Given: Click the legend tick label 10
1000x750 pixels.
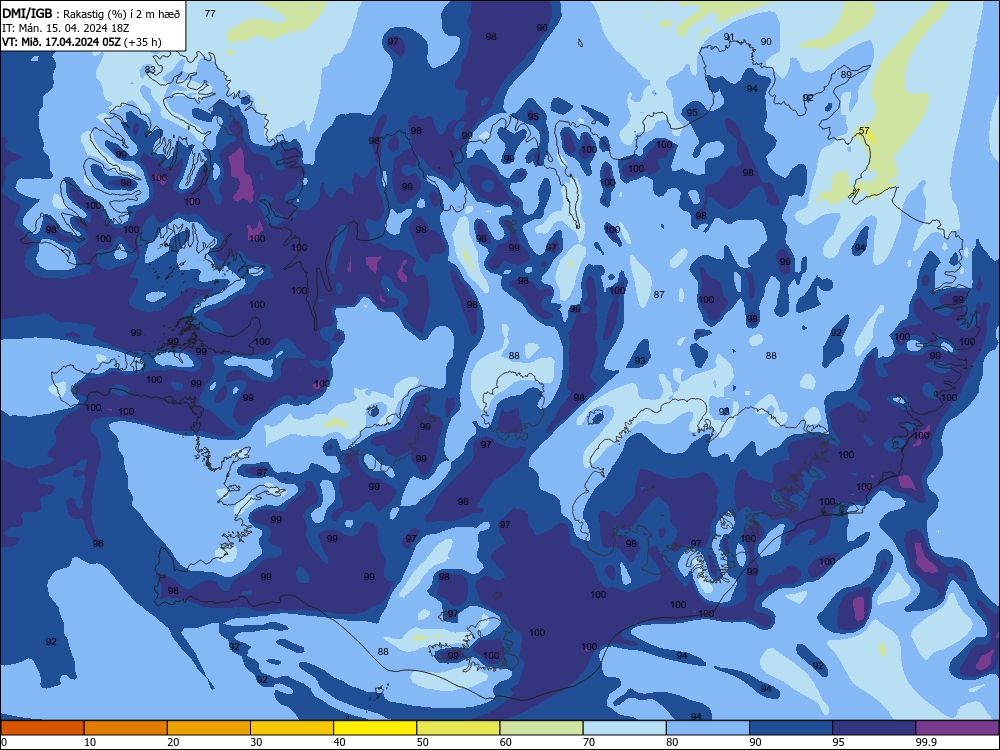Looking at the screenshot, I should pos(90,742).
